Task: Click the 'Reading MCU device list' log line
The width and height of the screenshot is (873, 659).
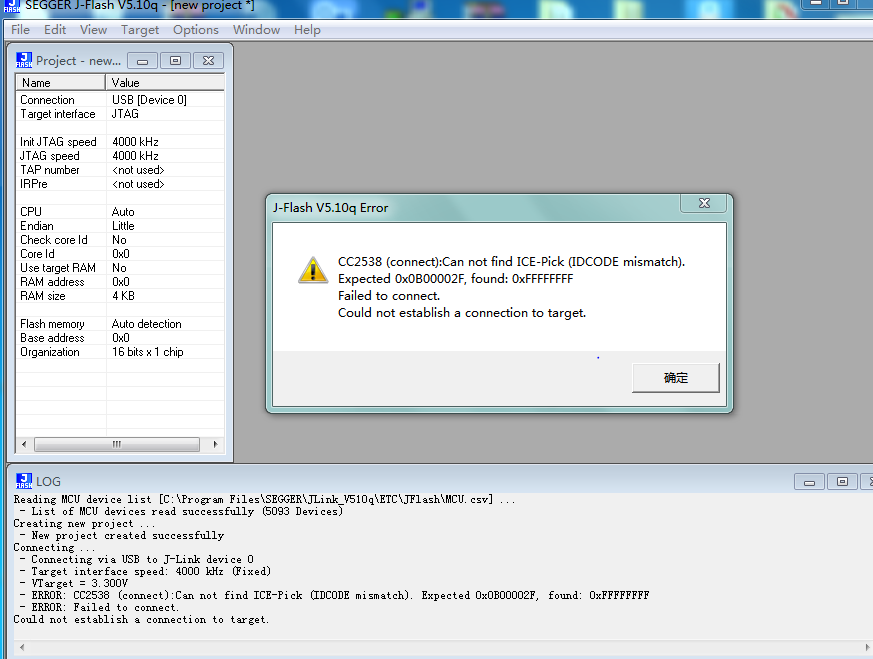Action: (x=264, y=499)
